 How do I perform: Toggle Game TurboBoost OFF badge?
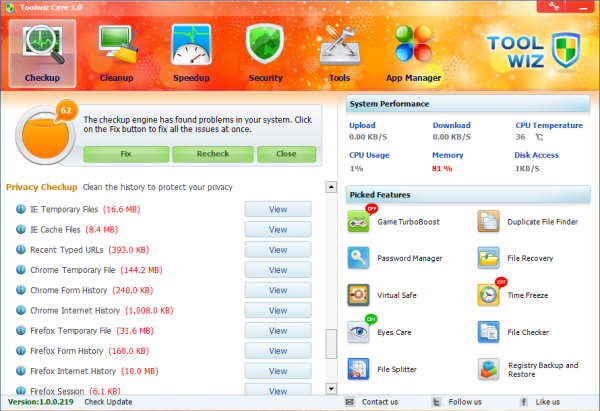pos(372,209)
